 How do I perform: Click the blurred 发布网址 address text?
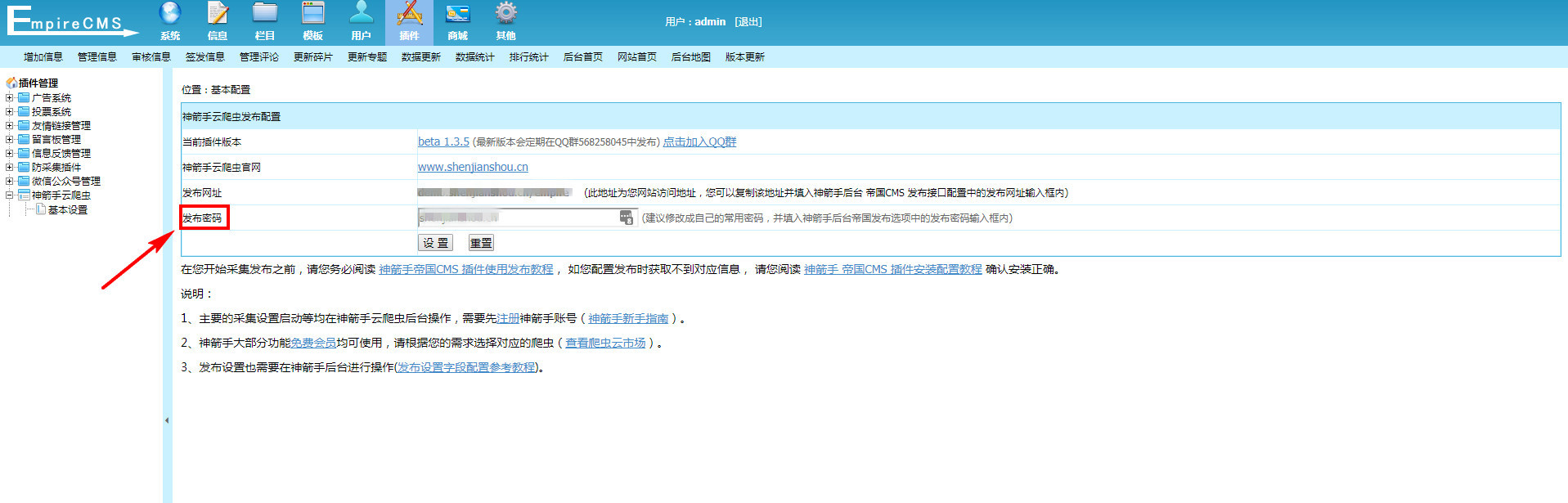[494, 192]
